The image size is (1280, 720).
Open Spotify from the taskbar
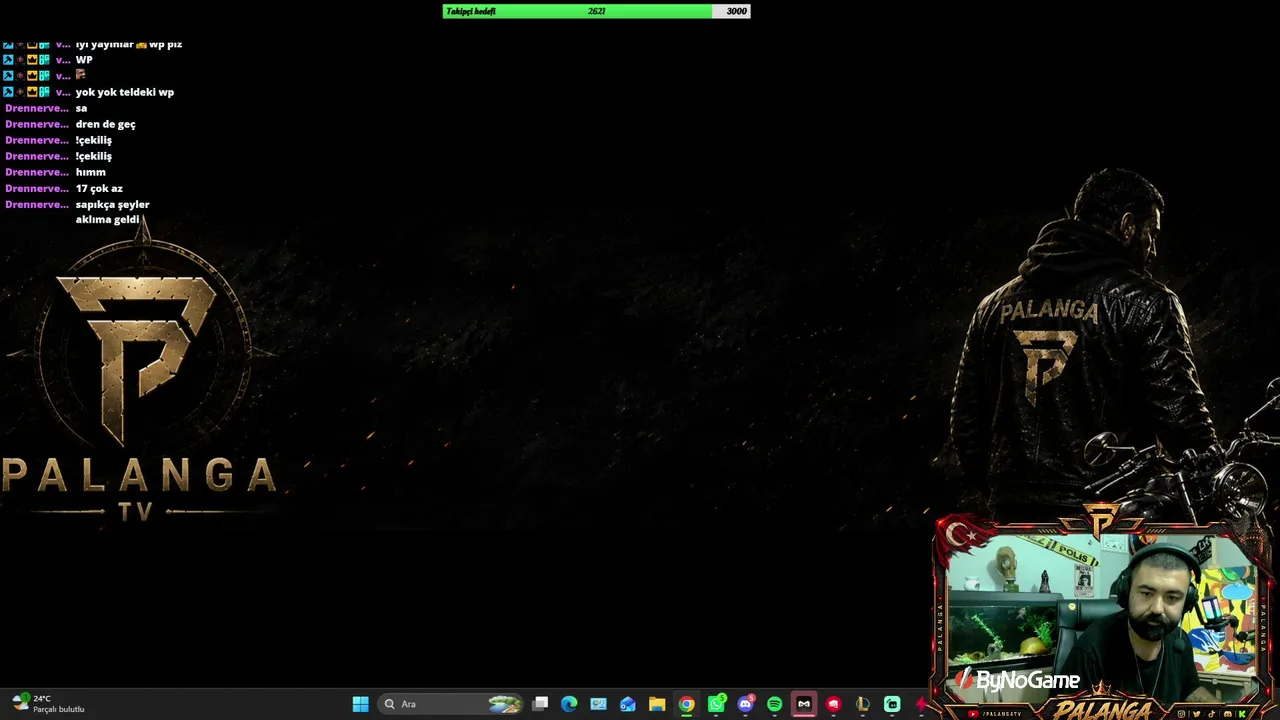point(774,704)
